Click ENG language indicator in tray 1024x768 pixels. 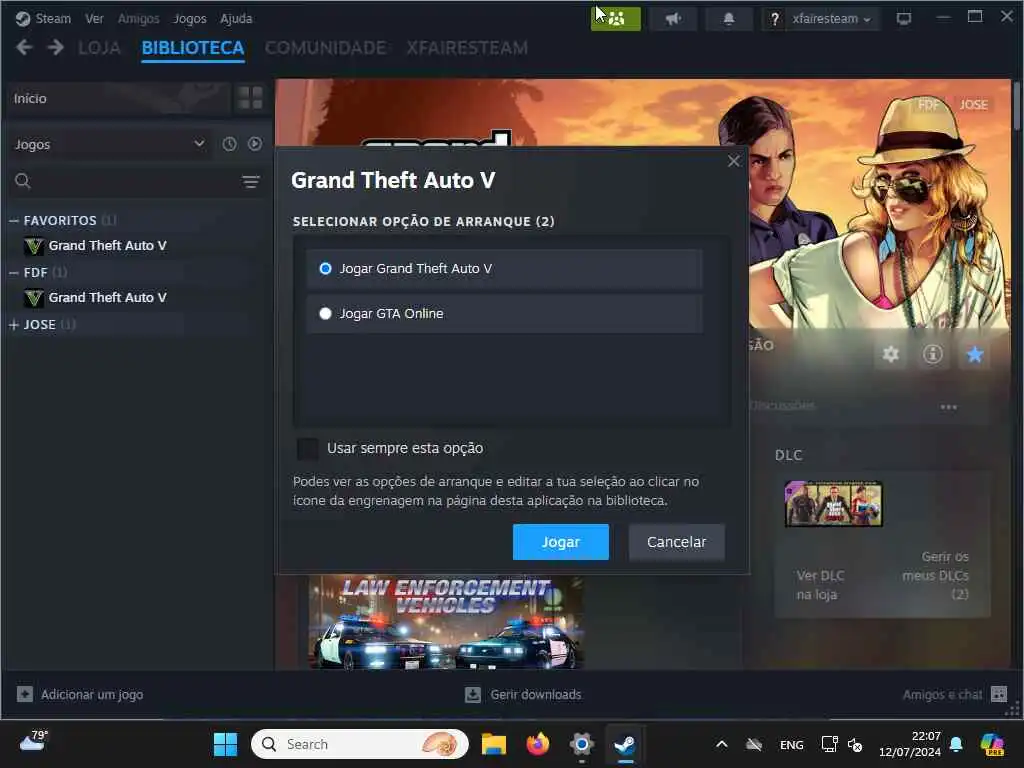click(x=792, y=744)
